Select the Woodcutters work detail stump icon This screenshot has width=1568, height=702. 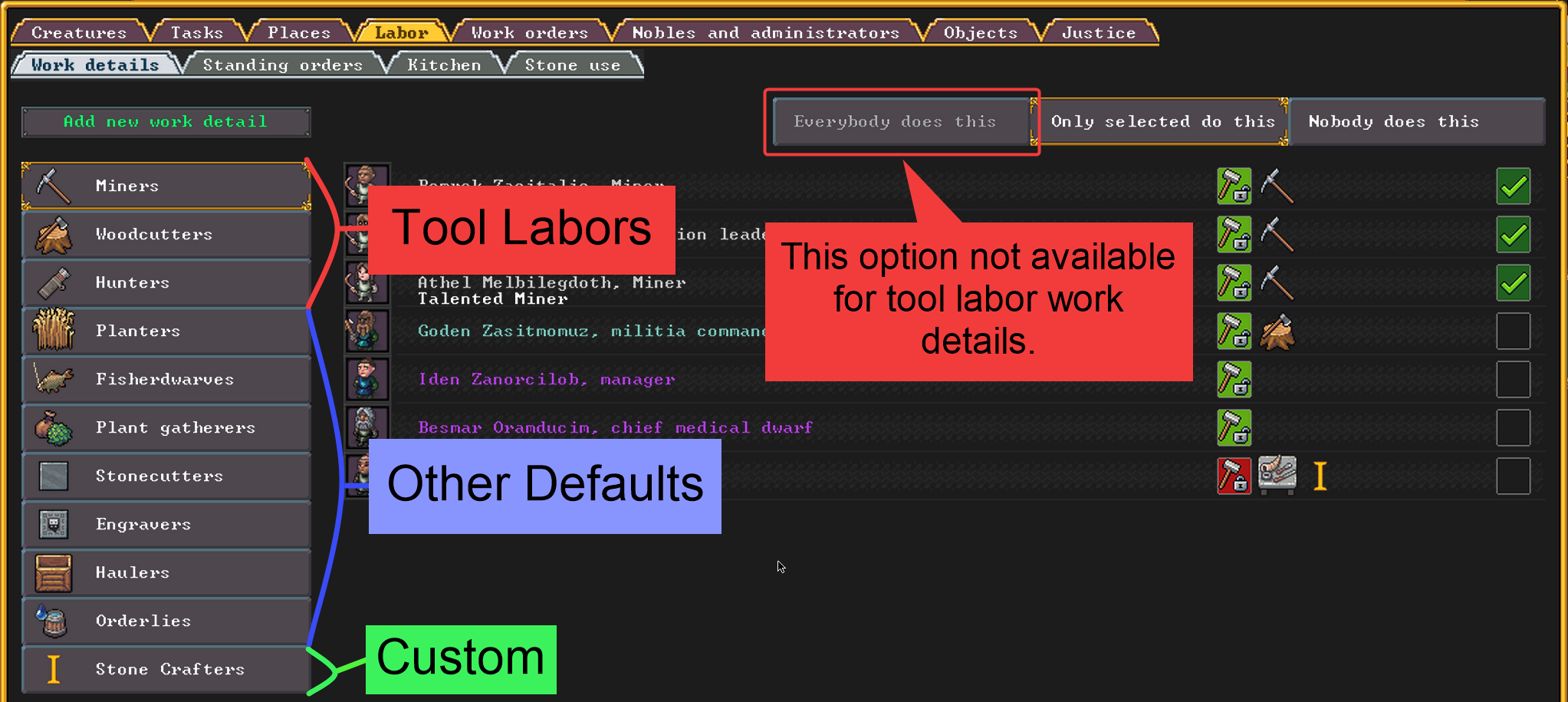[54, 234]
